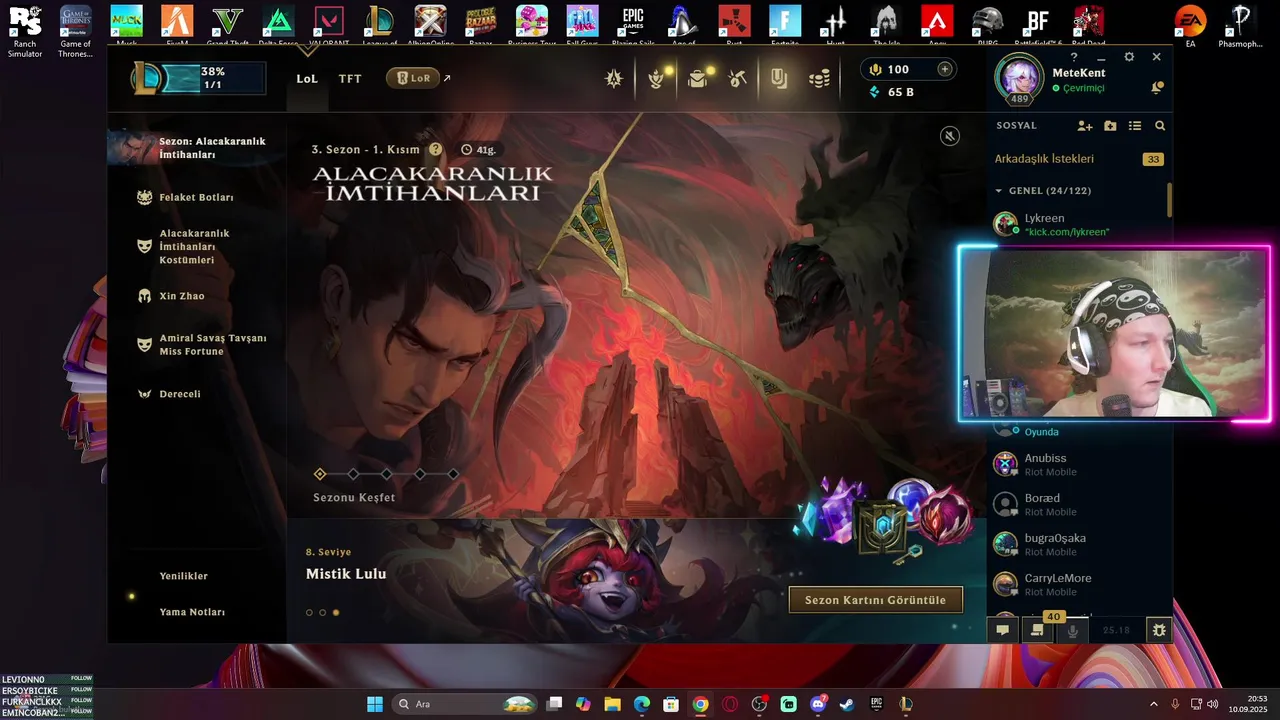Open chat with friend bugra0şaka
This screenshot has width=1280, height=720.
click(x=1077, y=544)
